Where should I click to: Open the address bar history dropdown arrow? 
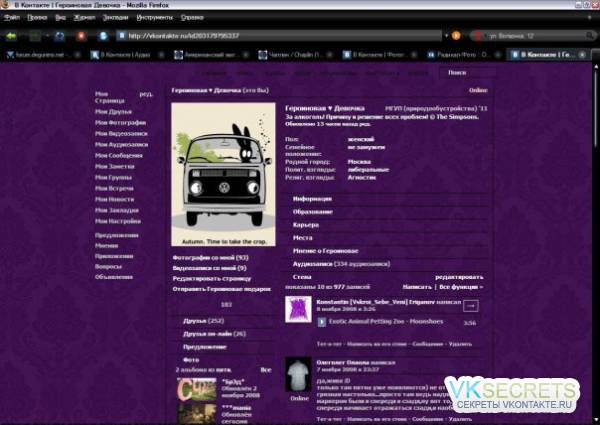coord(446,36)
